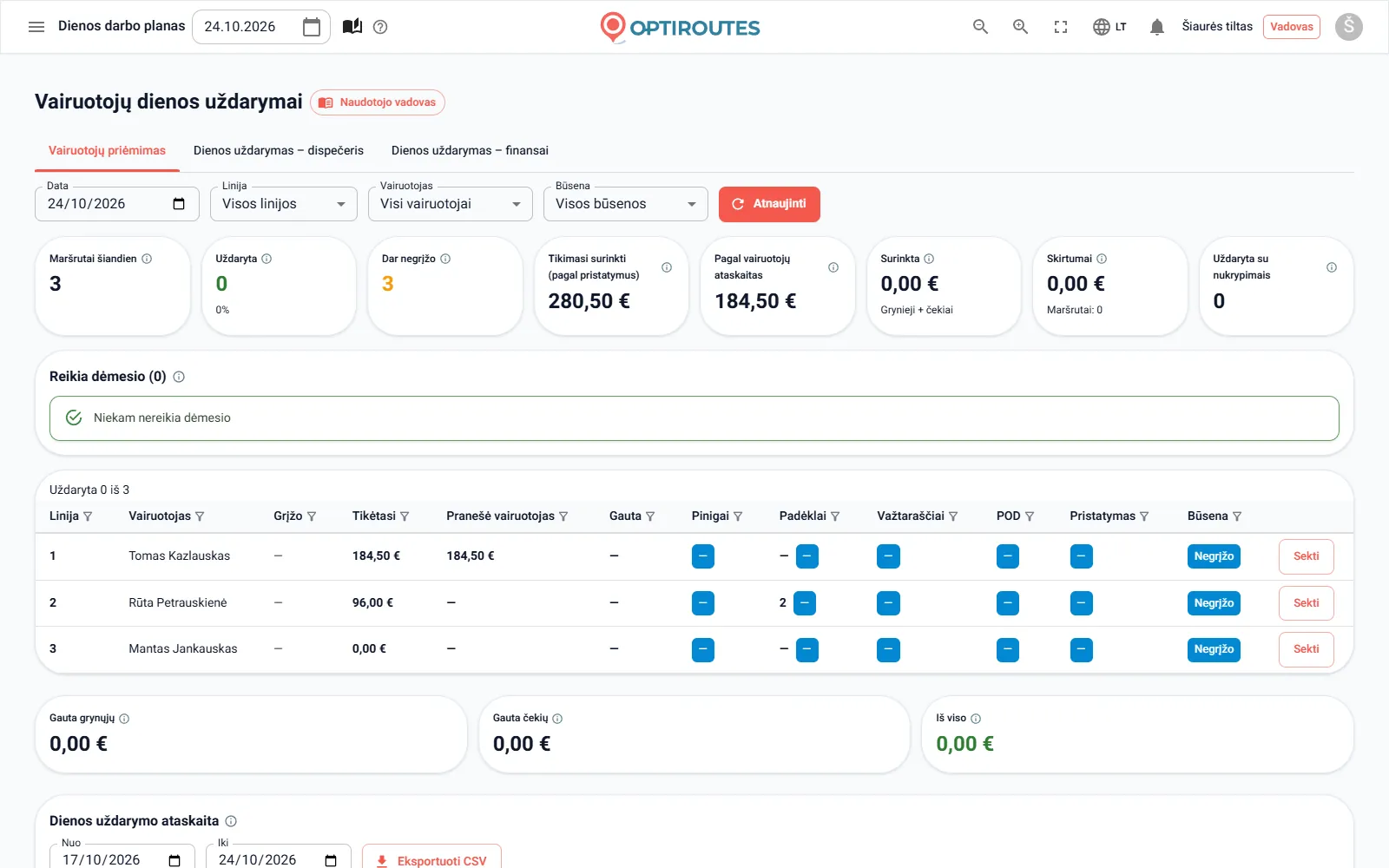
Task: Click the help question mark icon
Action: click(x=380, y=27)
